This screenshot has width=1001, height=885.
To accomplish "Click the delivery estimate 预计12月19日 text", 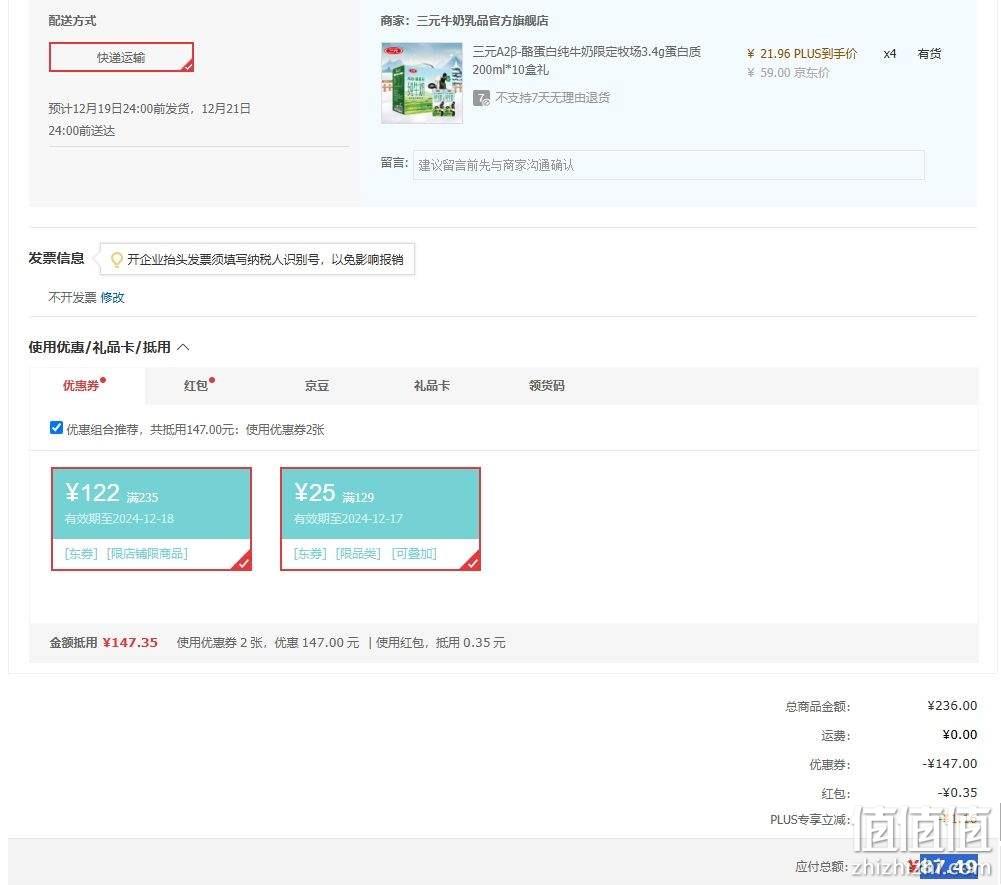I will (149, 119).
